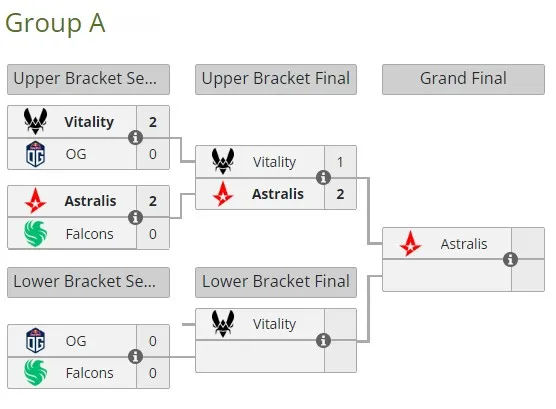Select the Lower Bracket Final header

click(x=276, y=282)
